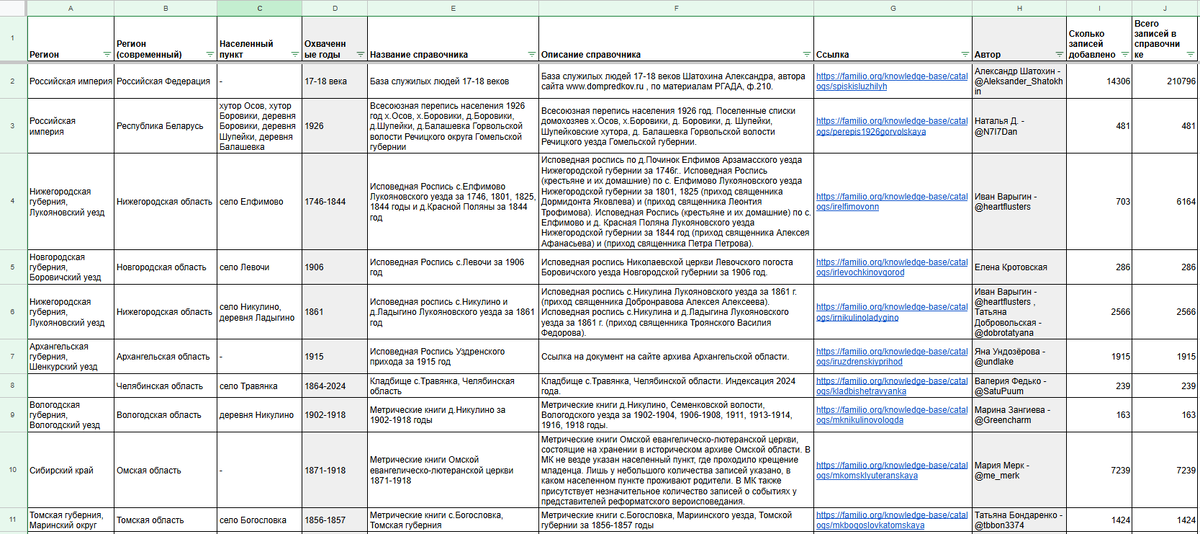This screenshot has height=534, width=1200.
Task: Click the description 'Ссылка на документ на сайте архива'
Action: [x=676, y=357]
